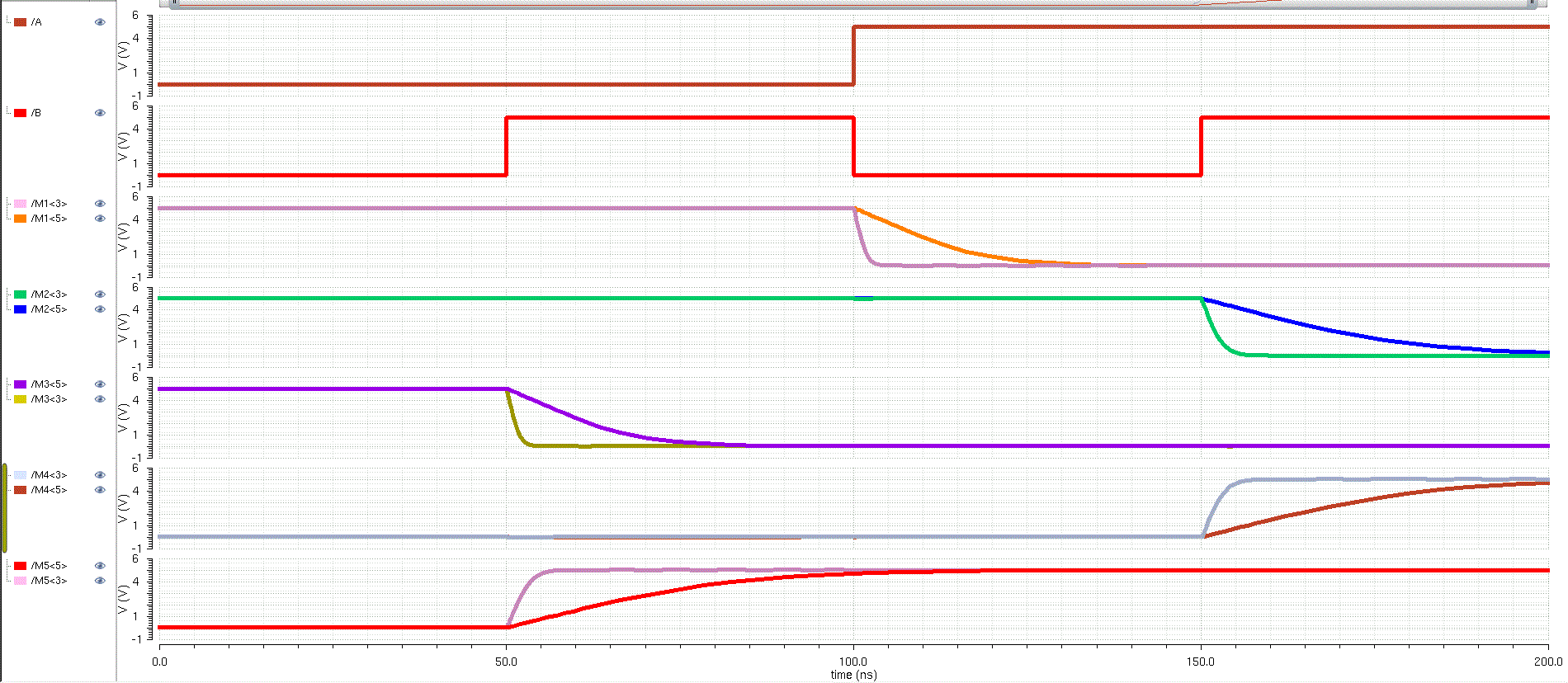1568x683 pixels.
Task: Hide the /B waveform using its eye icon
Action: pos(100,113)
